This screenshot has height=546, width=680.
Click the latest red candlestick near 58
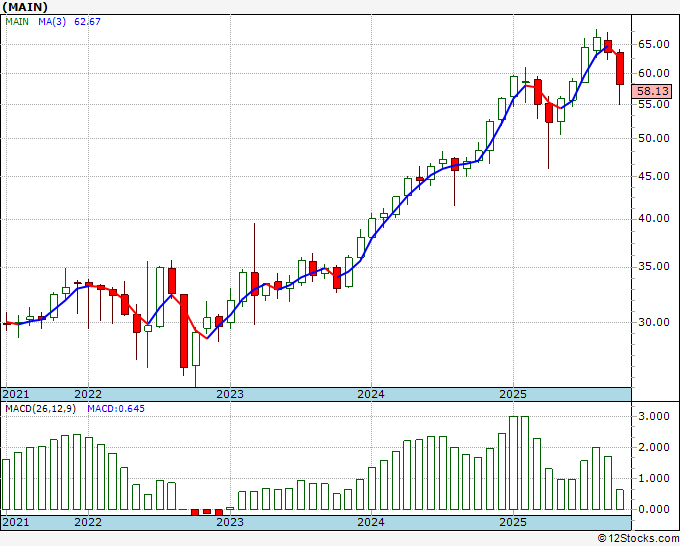click(620, 69)
